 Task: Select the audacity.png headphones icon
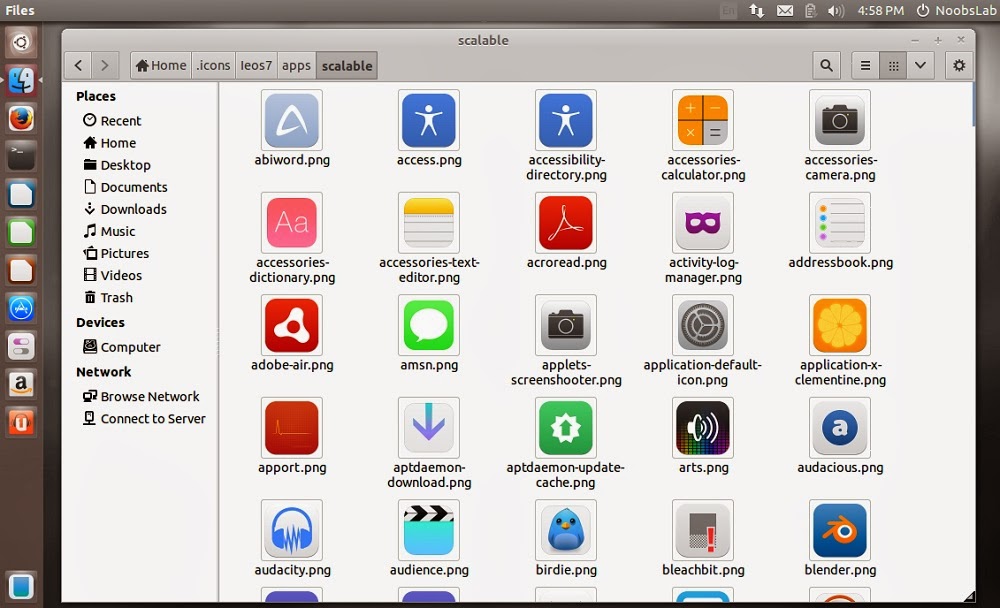click(x=291, y=530)
